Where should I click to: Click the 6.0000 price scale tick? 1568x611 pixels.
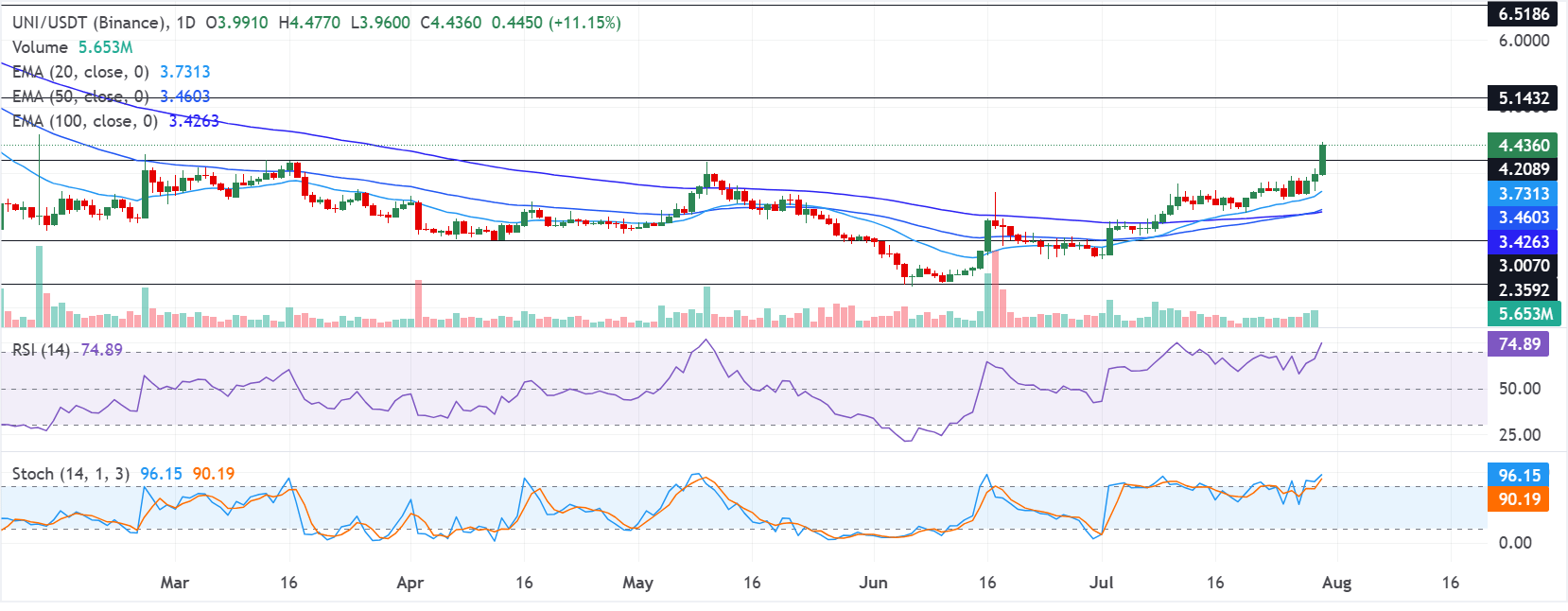1524,40
